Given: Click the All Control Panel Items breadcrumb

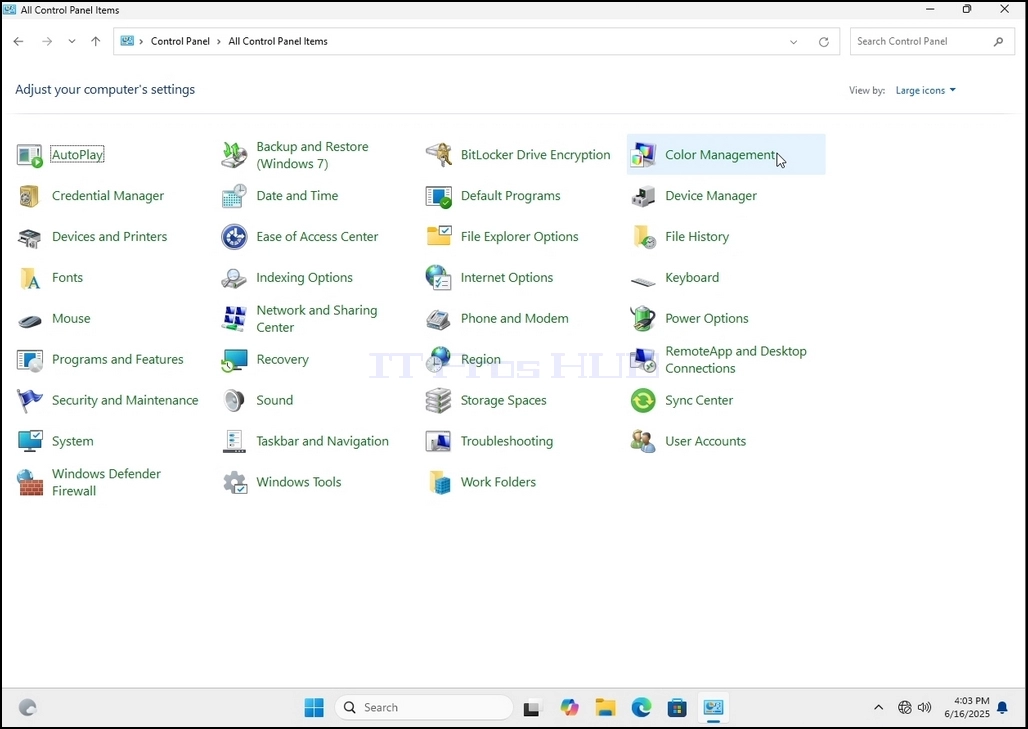Looking at the screenshot, I should click(x=278, y=41).
